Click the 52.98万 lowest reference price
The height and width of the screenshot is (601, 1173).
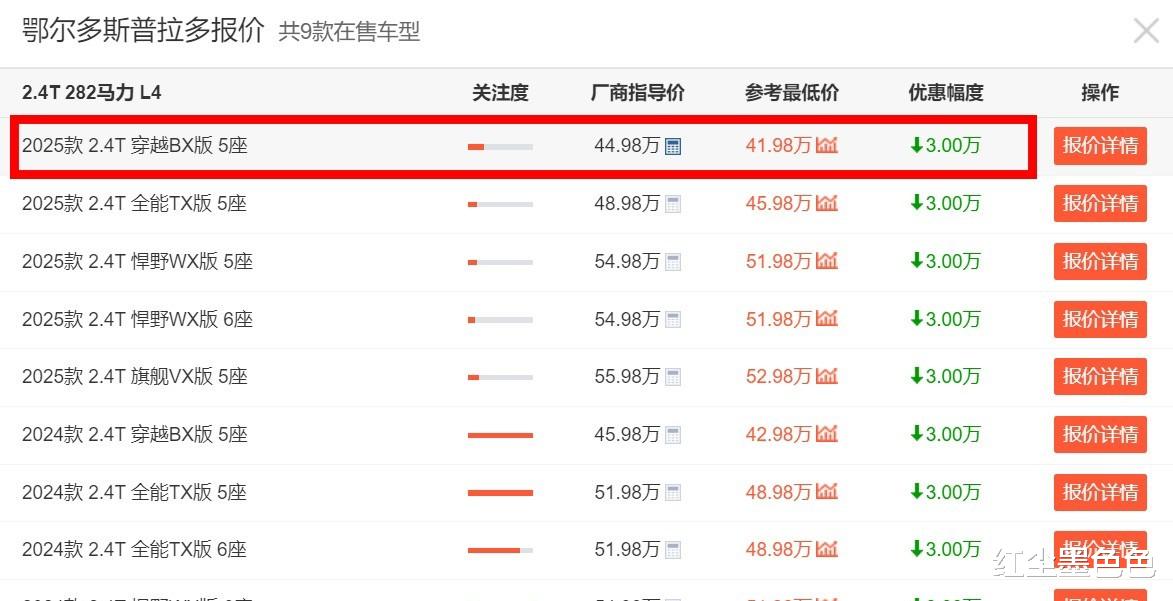(778, 376)
